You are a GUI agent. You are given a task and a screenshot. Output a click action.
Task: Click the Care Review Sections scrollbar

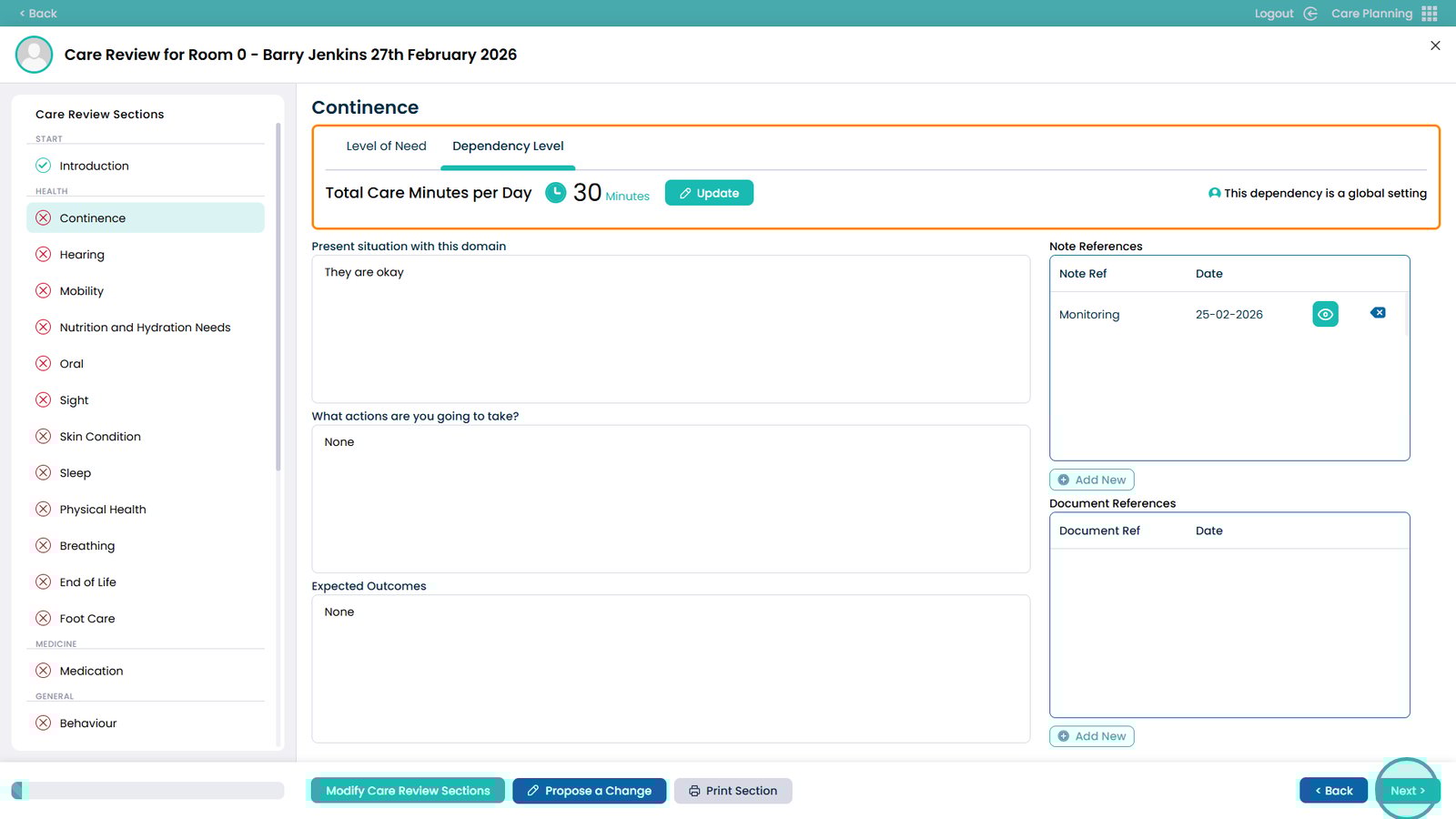click(278, 300)
